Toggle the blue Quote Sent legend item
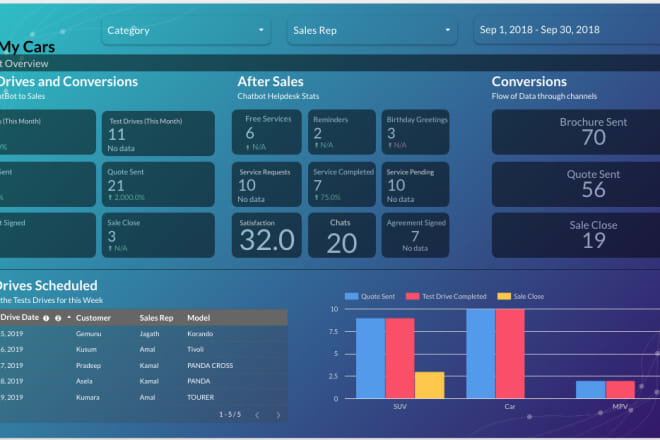This screenshot has height=440, width=660. tap(370, 296)
